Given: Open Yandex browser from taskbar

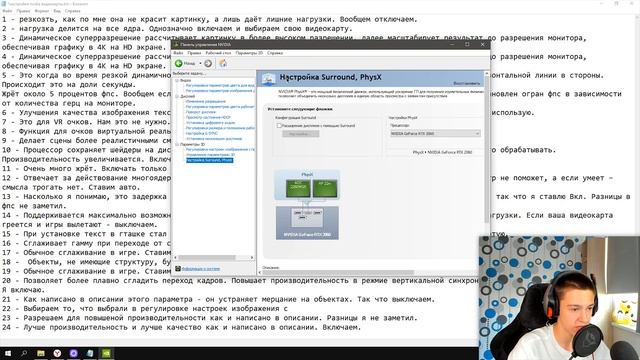Looking at the screenshot, I should point(57,353).
